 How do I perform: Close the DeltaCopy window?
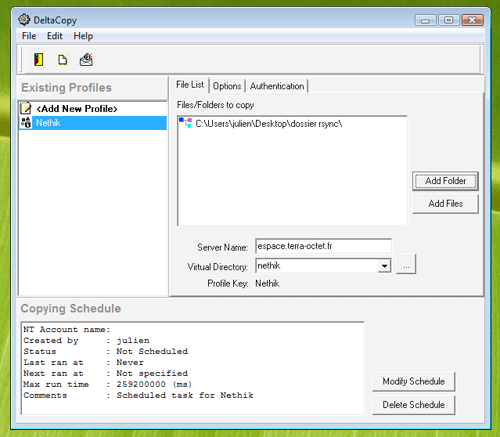click(x=472, y=20)
